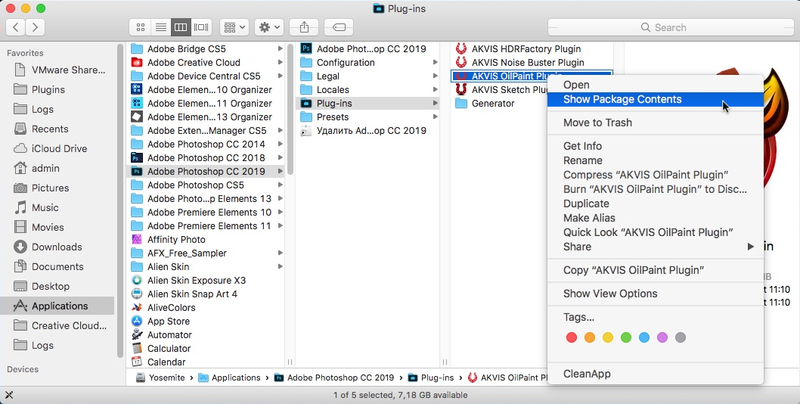
Task: Click the Search field
Action: click(x=670, y=27)
